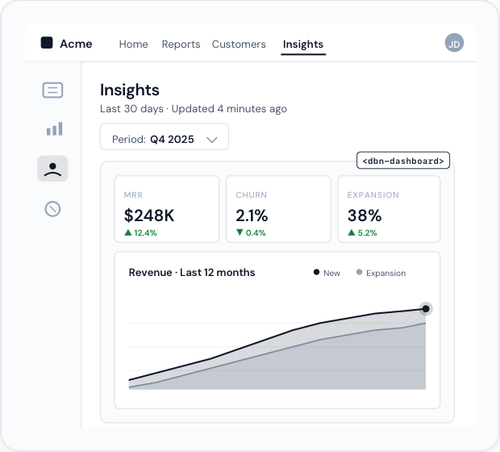Toggle the Expansion series legend dot
The image size is (500, 452).
[359, 272]
